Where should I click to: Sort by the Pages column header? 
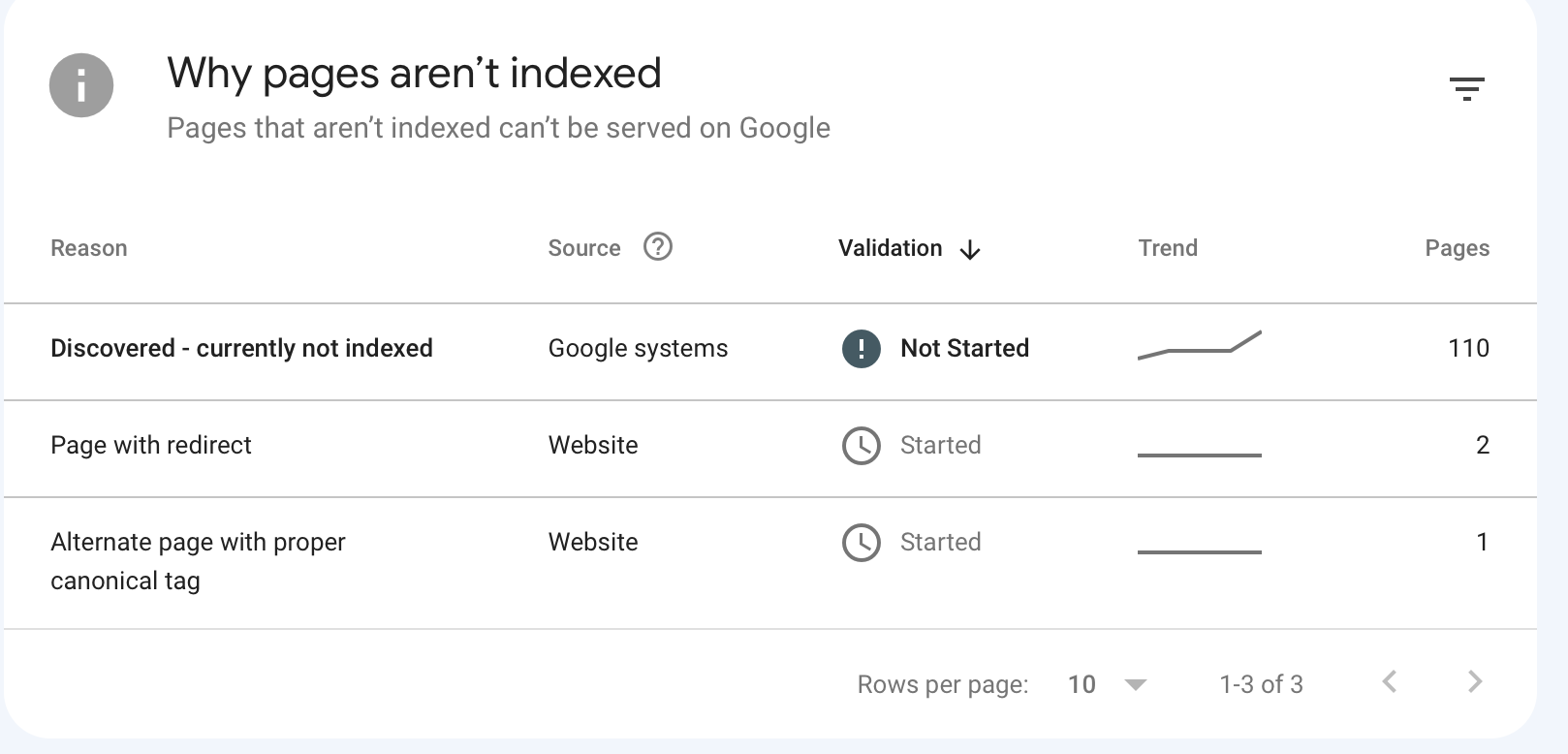tap(1457, 248)
